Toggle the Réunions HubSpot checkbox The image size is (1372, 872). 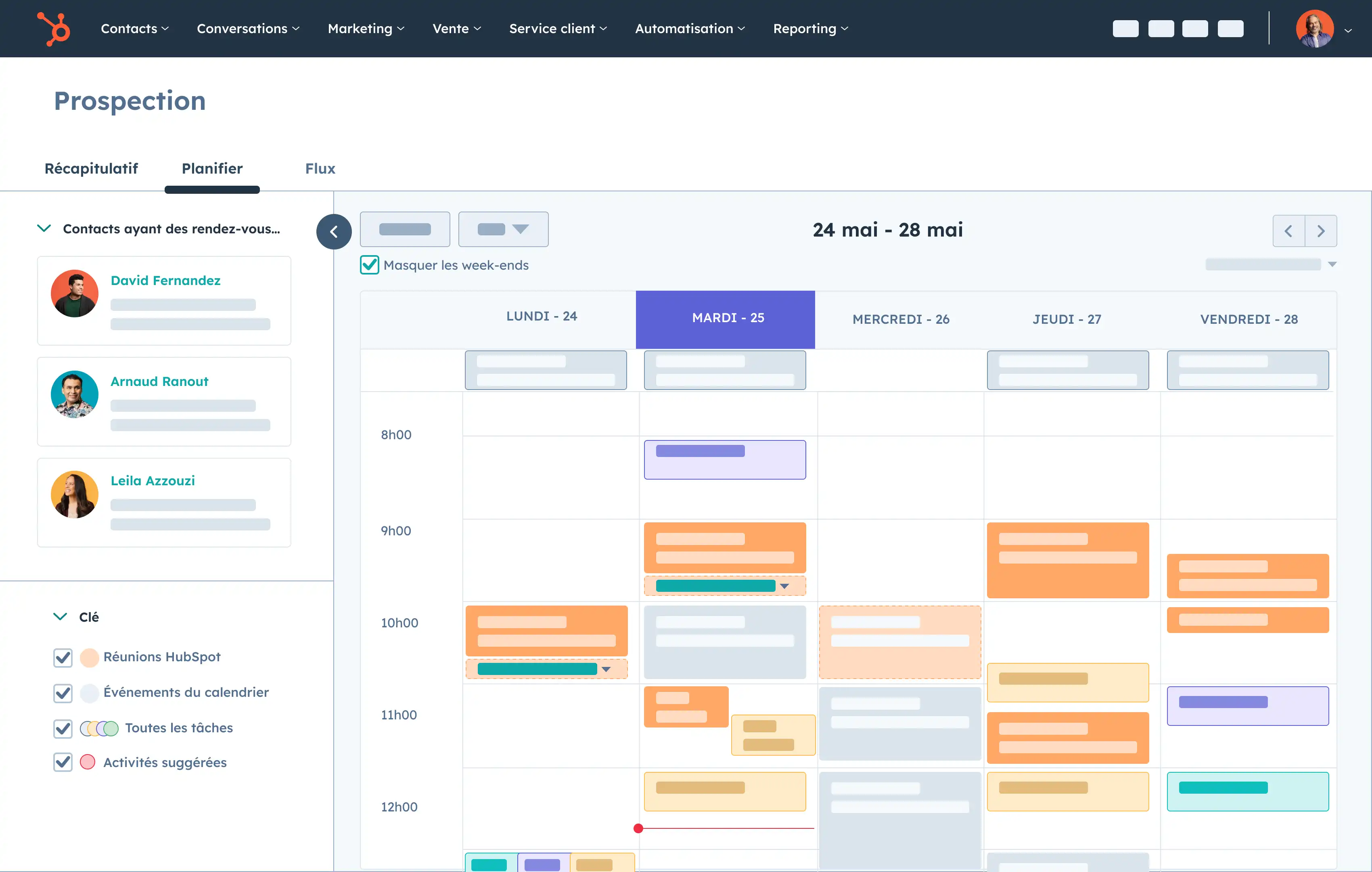(x=63, y=657)
